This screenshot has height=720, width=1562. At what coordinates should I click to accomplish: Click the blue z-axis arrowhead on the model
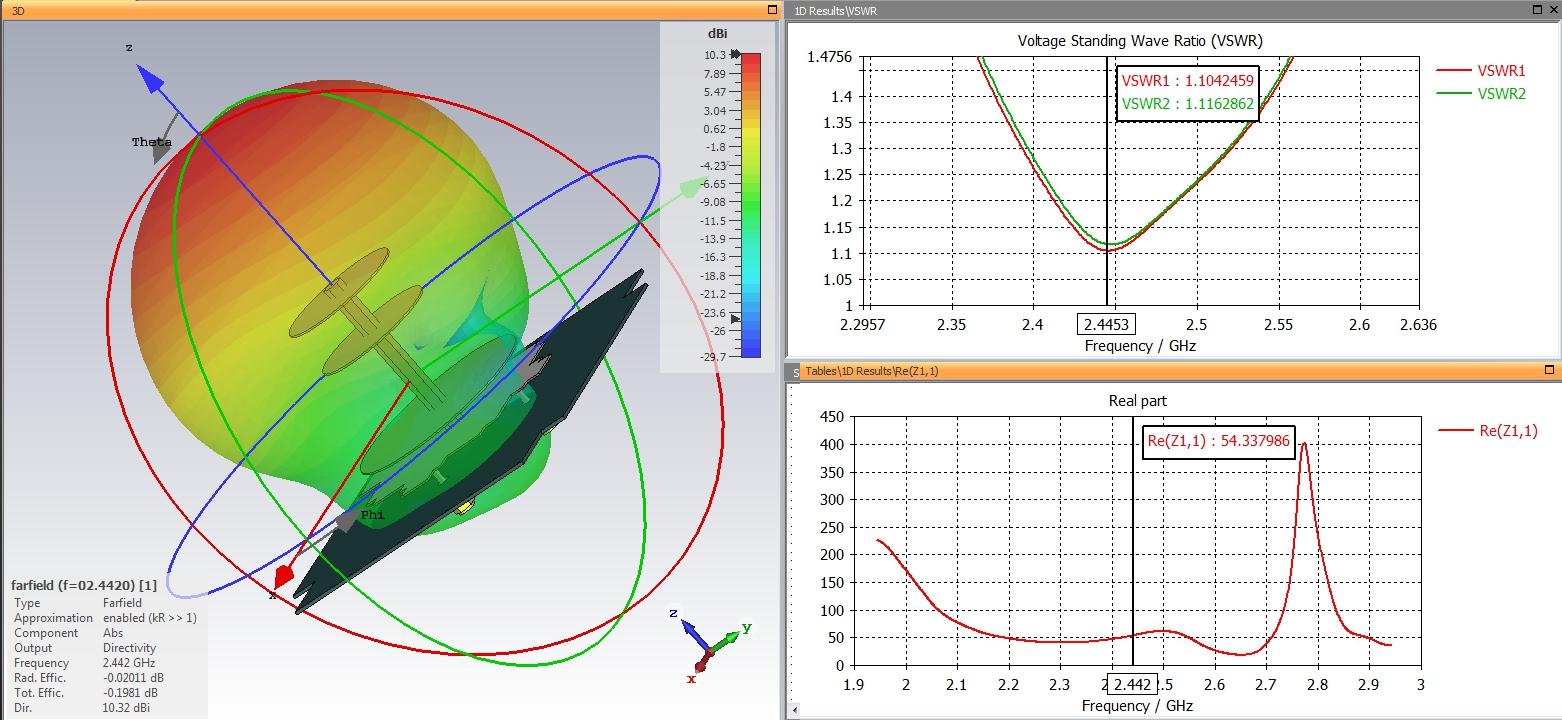149,78
